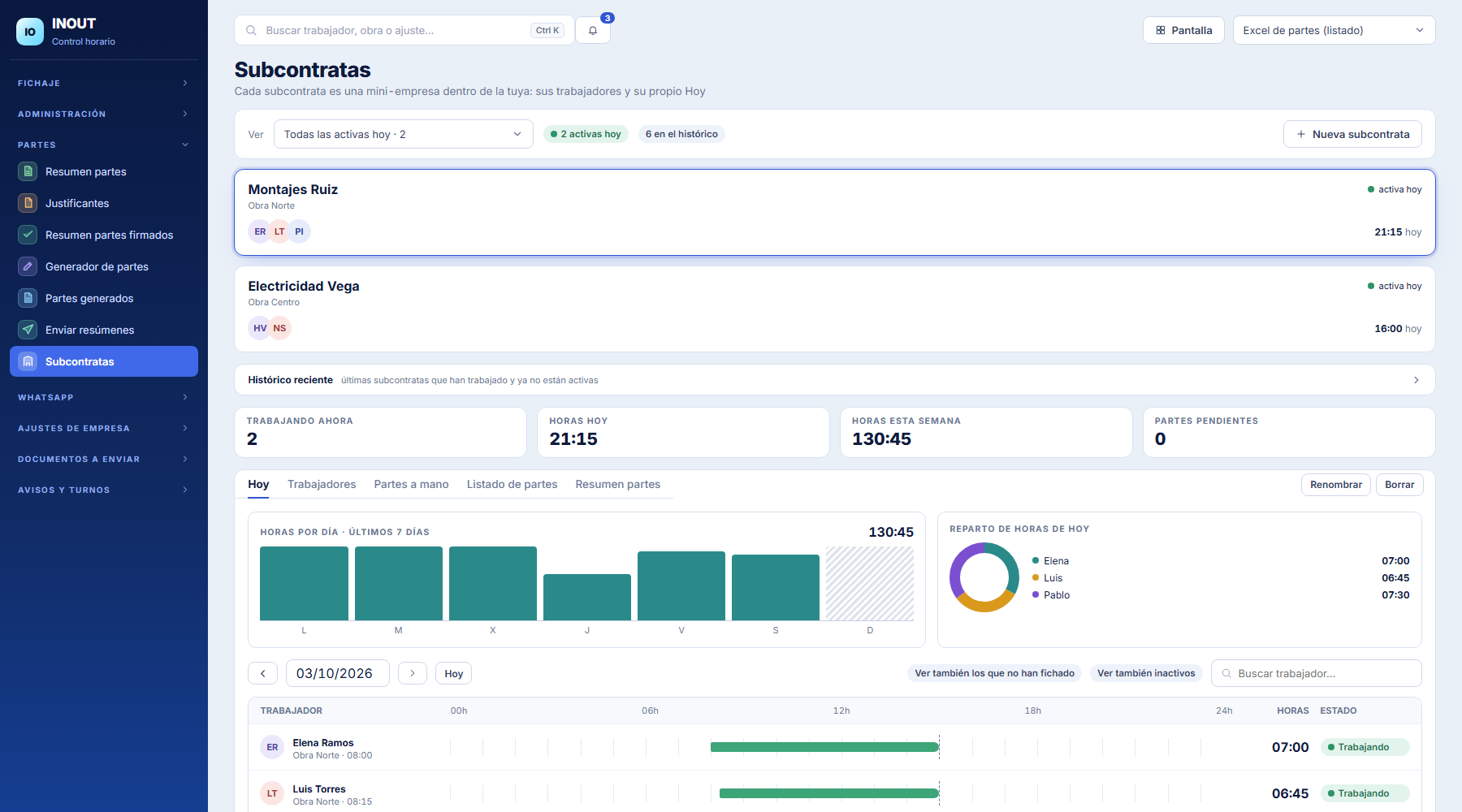
Task: Click the striped Sunday bar in chart
Action: pyautogui.click(x=870, y=583)
